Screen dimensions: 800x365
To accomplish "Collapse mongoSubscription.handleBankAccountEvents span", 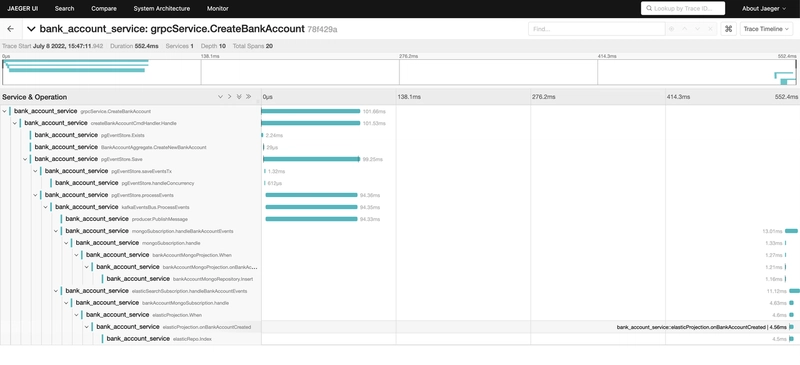I will point(56,231).
